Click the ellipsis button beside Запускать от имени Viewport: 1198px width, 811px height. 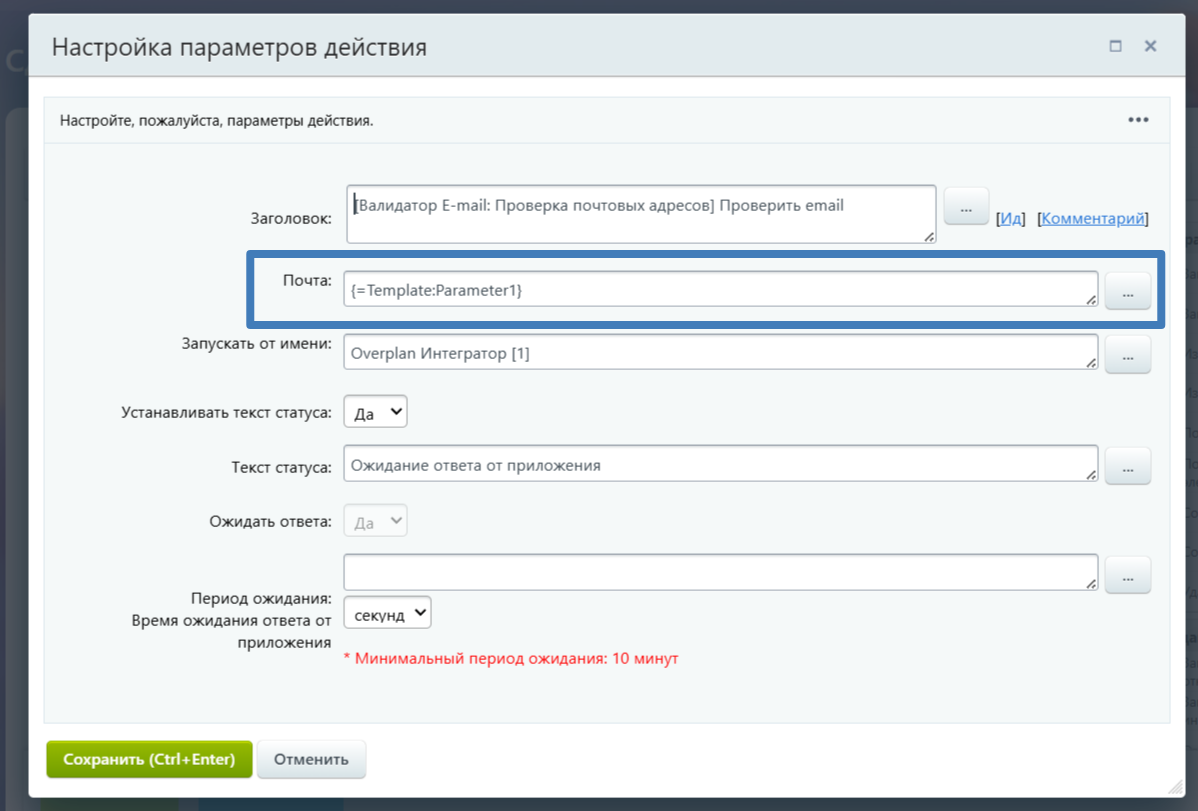[x=1127, y=355]
